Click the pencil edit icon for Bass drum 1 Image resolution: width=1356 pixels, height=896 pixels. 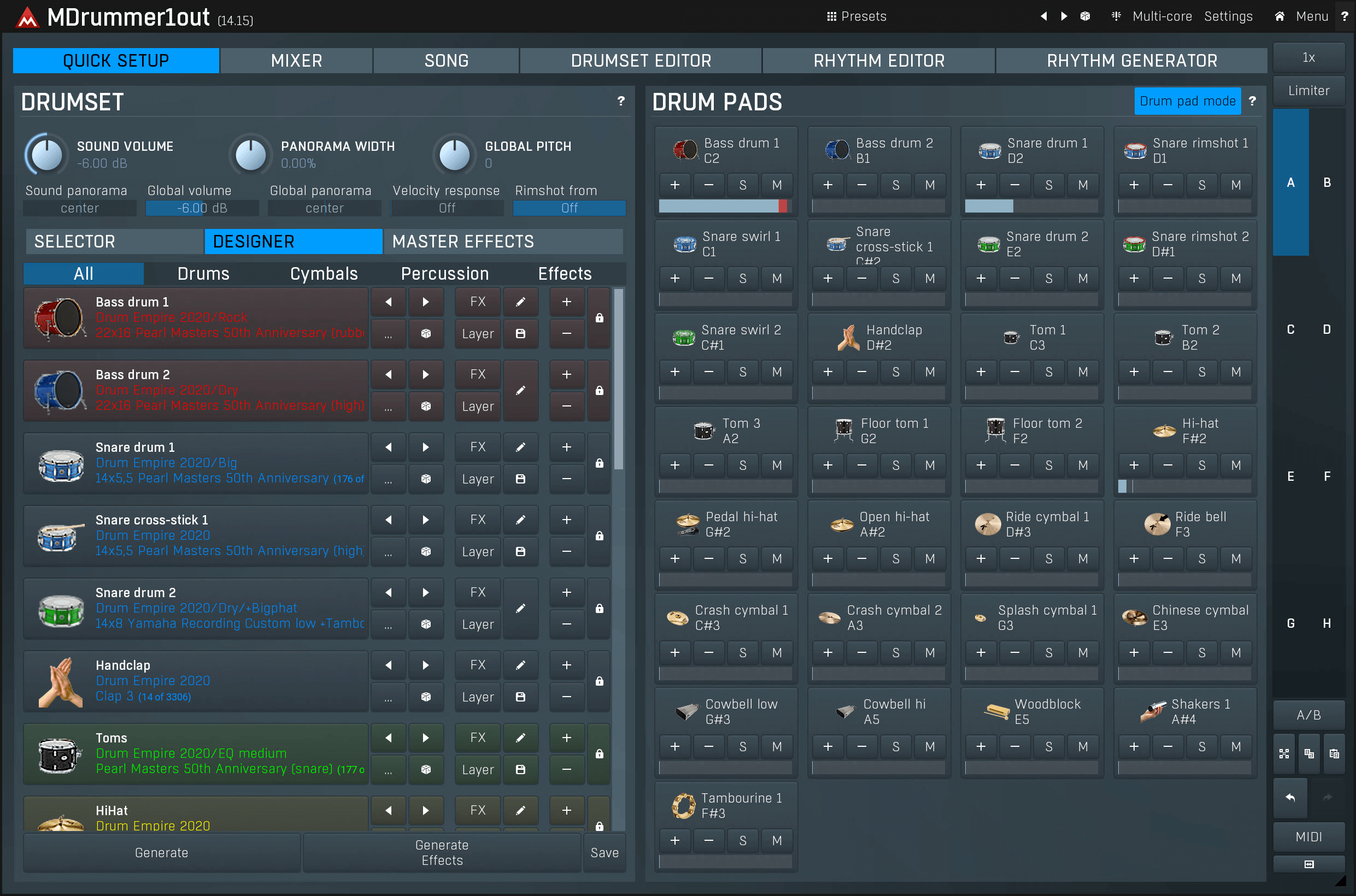pyautogui.click(x=520, y=302)
